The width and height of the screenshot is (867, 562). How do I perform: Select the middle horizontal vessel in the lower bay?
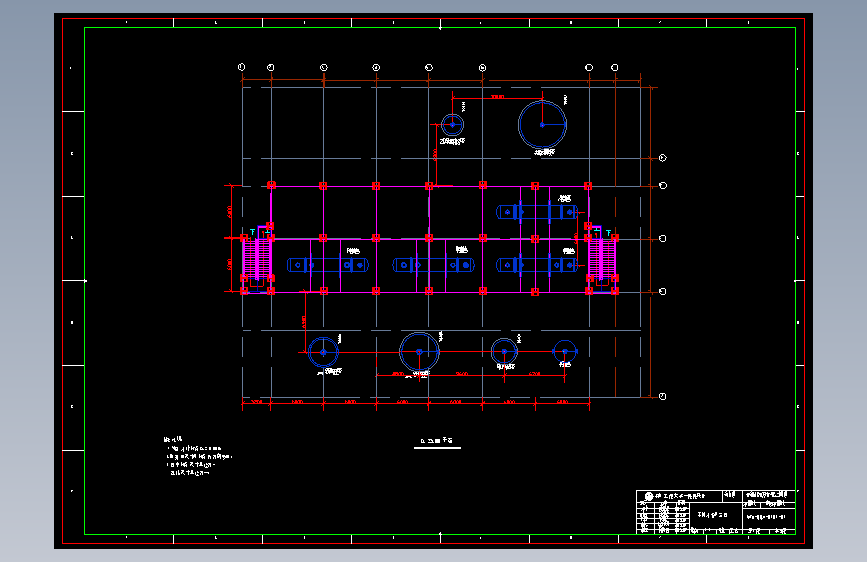coord(434,265)
